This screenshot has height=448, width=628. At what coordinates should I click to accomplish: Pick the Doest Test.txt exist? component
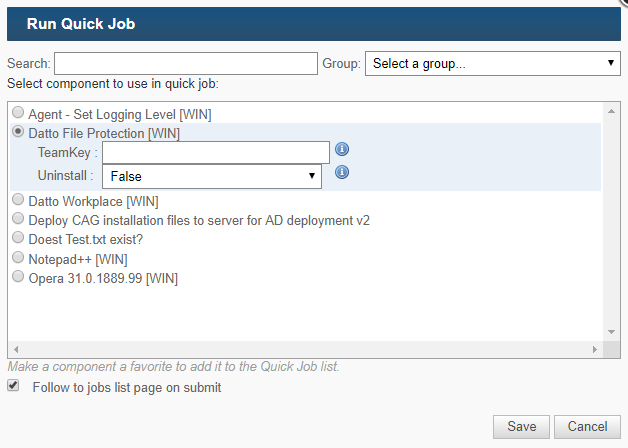[x=18, y=237]
